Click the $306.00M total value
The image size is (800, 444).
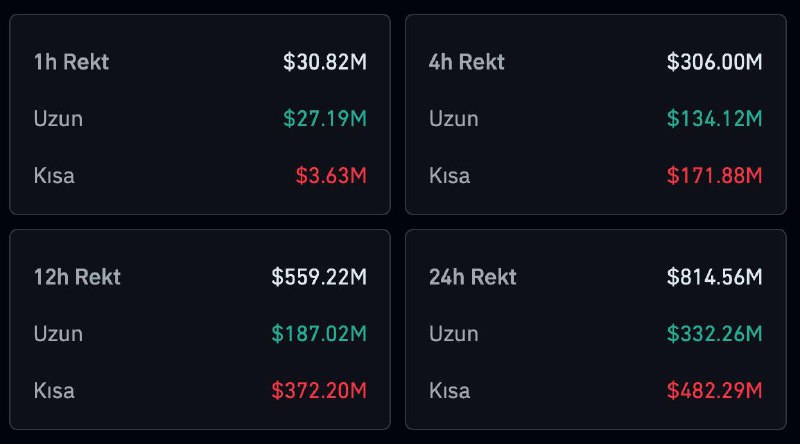pyautogui.click(x=715, y=62)
